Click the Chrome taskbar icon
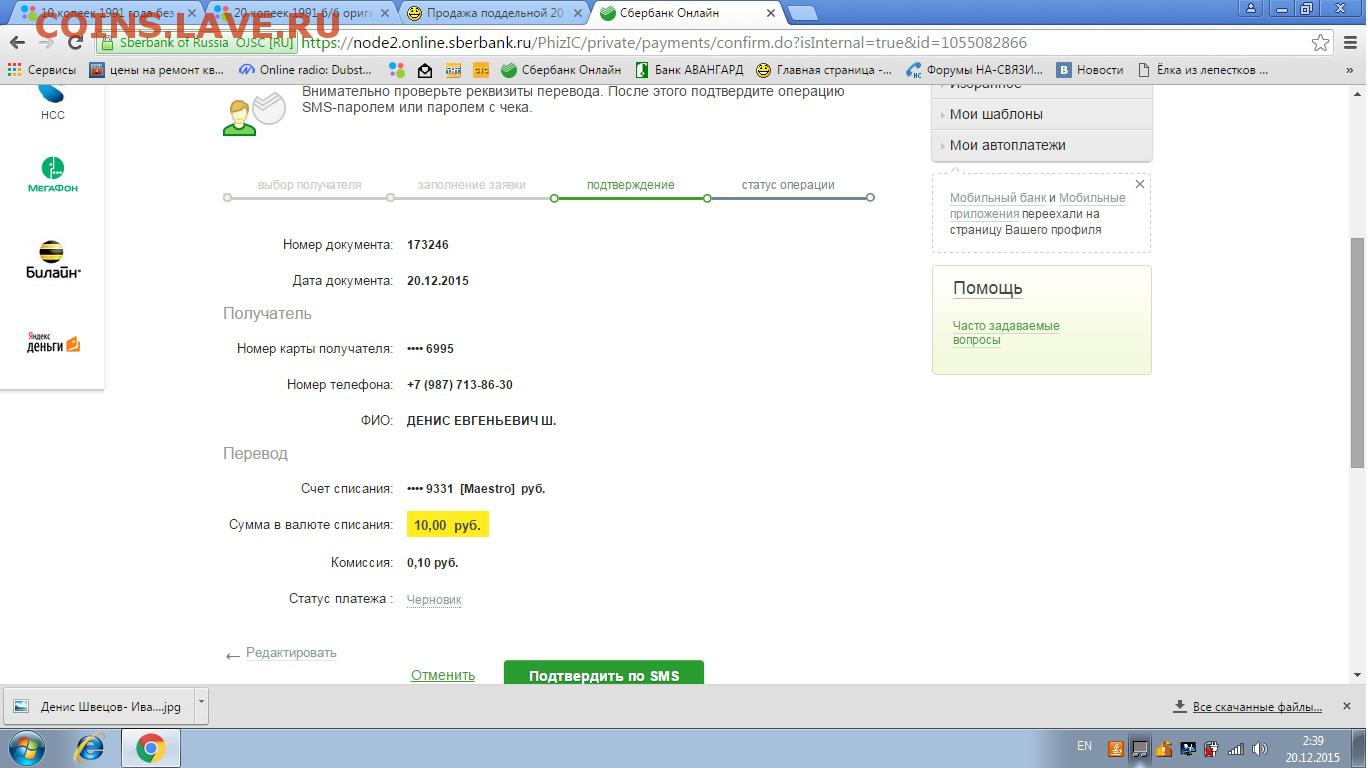 pyautogui.click(x=151, y=749)
